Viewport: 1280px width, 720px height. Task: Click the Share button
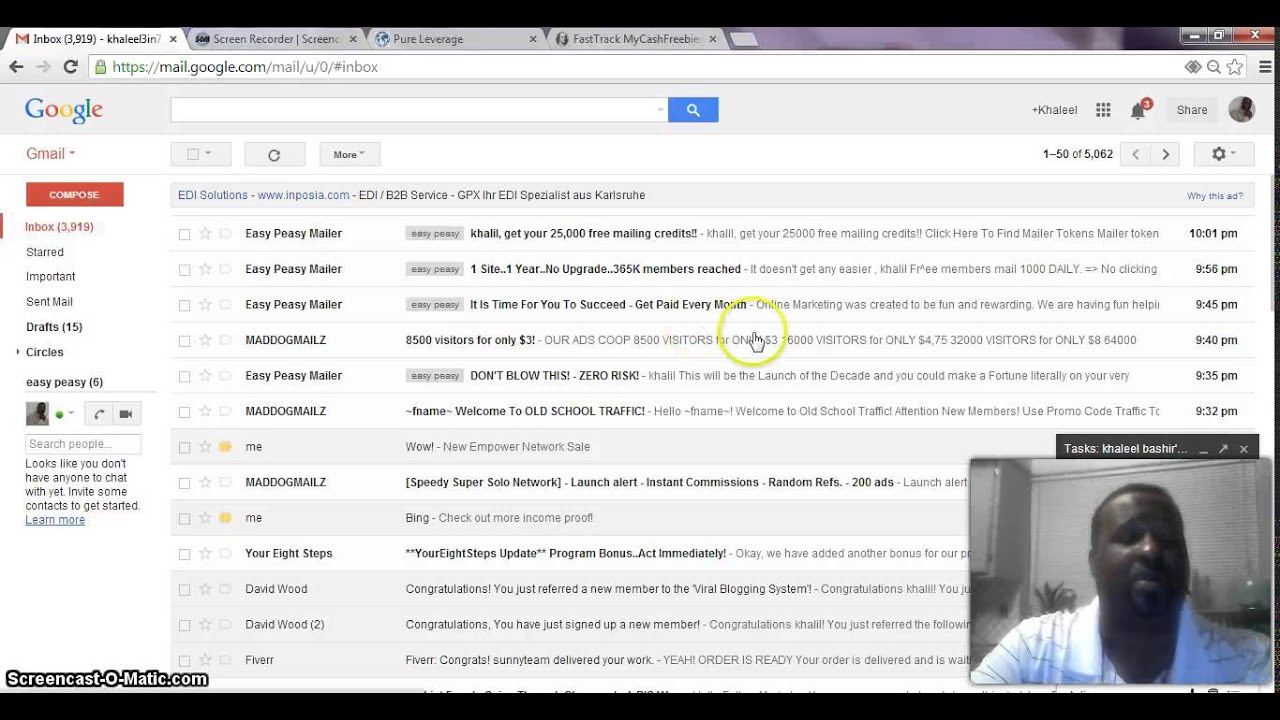coord(1191,110)
